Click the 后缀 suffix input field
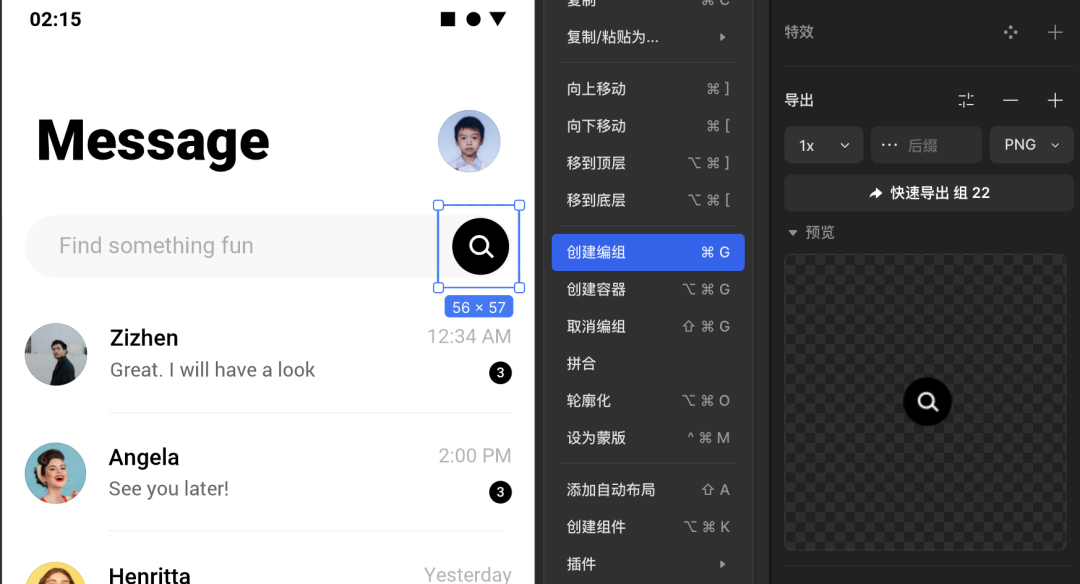 click(x=926, y=145)
